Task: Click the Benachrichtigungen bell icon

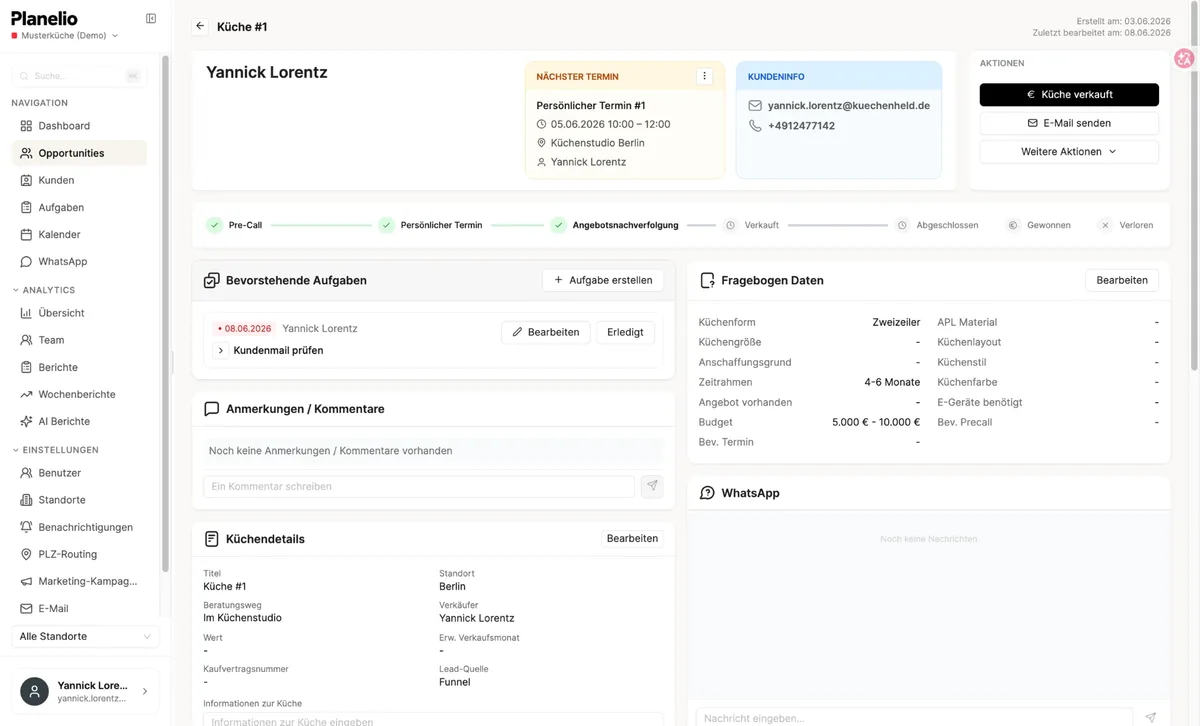Action: pos(26,527)
